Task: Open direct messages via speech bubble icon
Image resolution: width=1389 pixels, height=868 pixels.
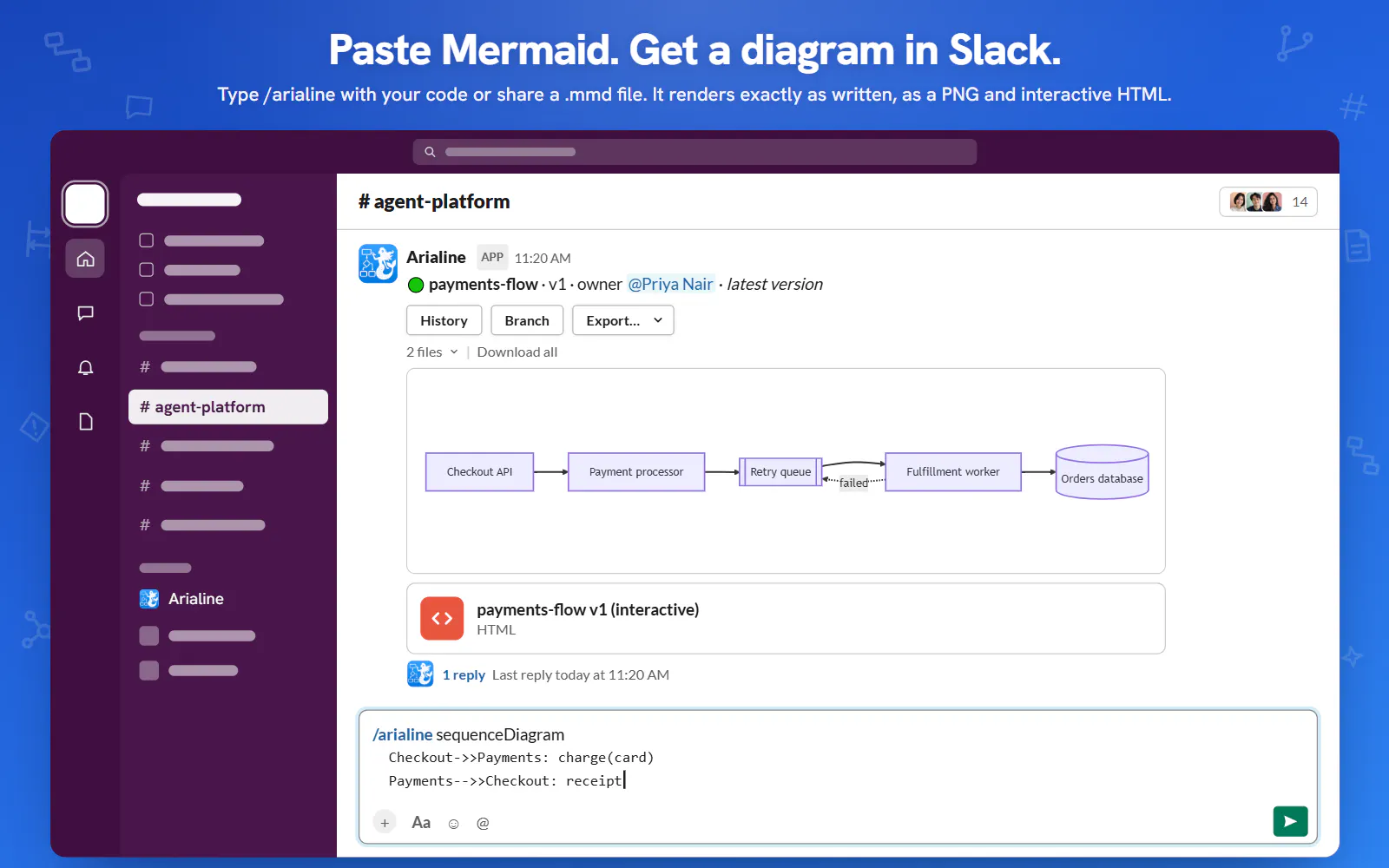Action: [85, 313]
